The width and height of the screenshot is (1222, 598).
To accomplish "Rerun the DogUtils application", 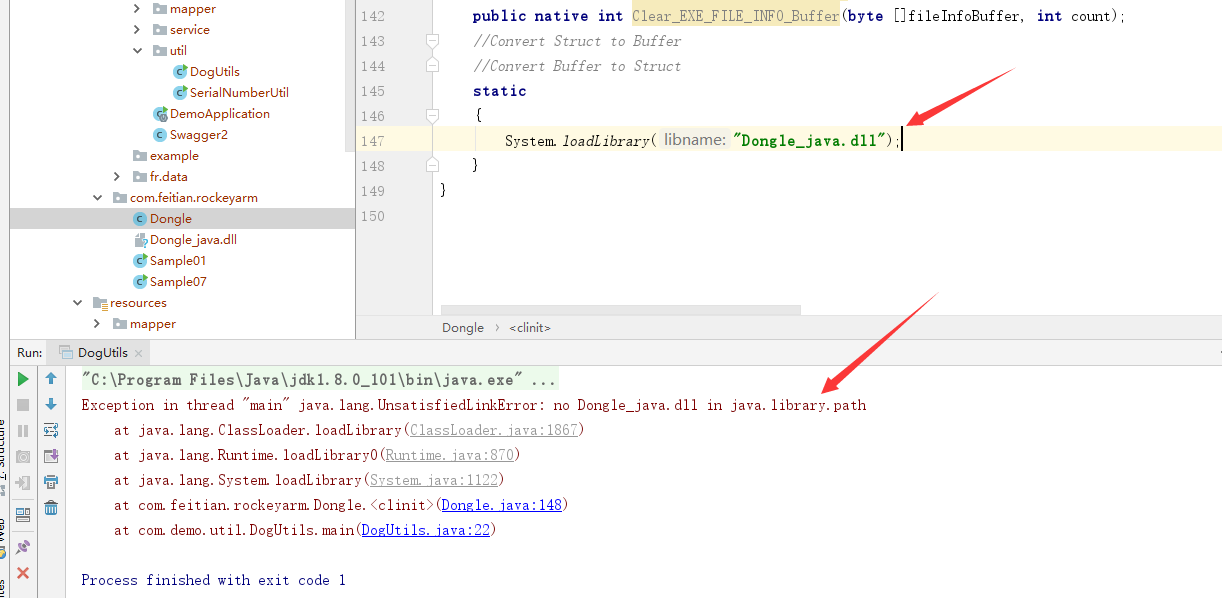I will coord(22,378).
